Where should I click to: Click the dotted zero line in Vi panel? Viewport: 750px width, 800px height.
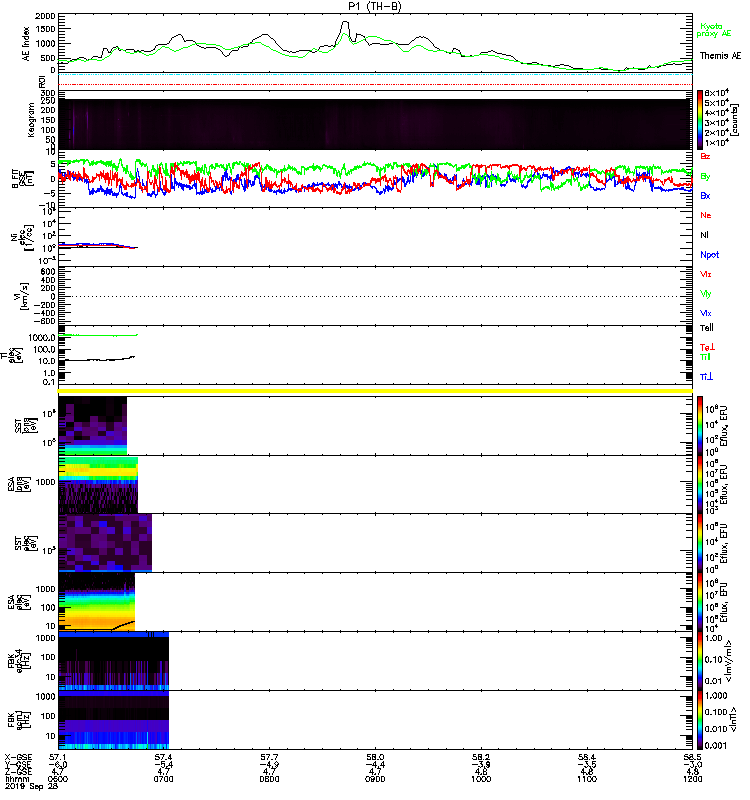[375, 296]
